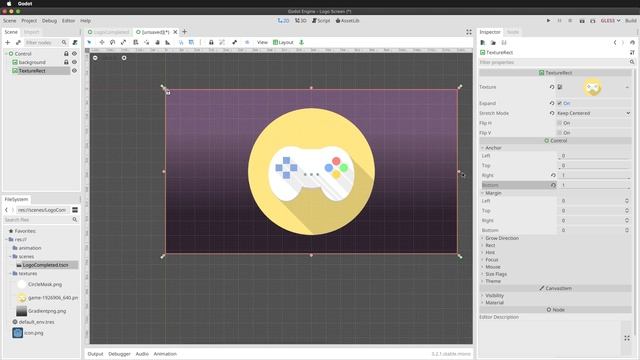Switch to the LogoCompleted scene tab
This screenshot has height=360, width=640.
point(109,32)
